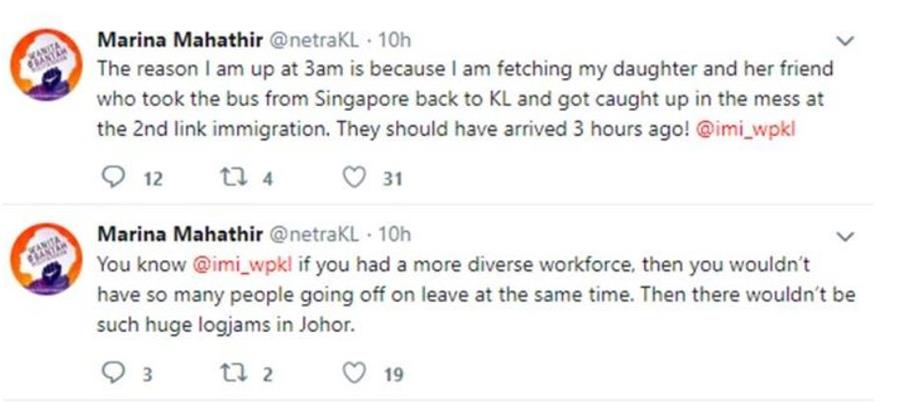This screenshot has width=900, height=406.
Task: Open second tweet's 10h timestamp
Action: tap(394, 235)
